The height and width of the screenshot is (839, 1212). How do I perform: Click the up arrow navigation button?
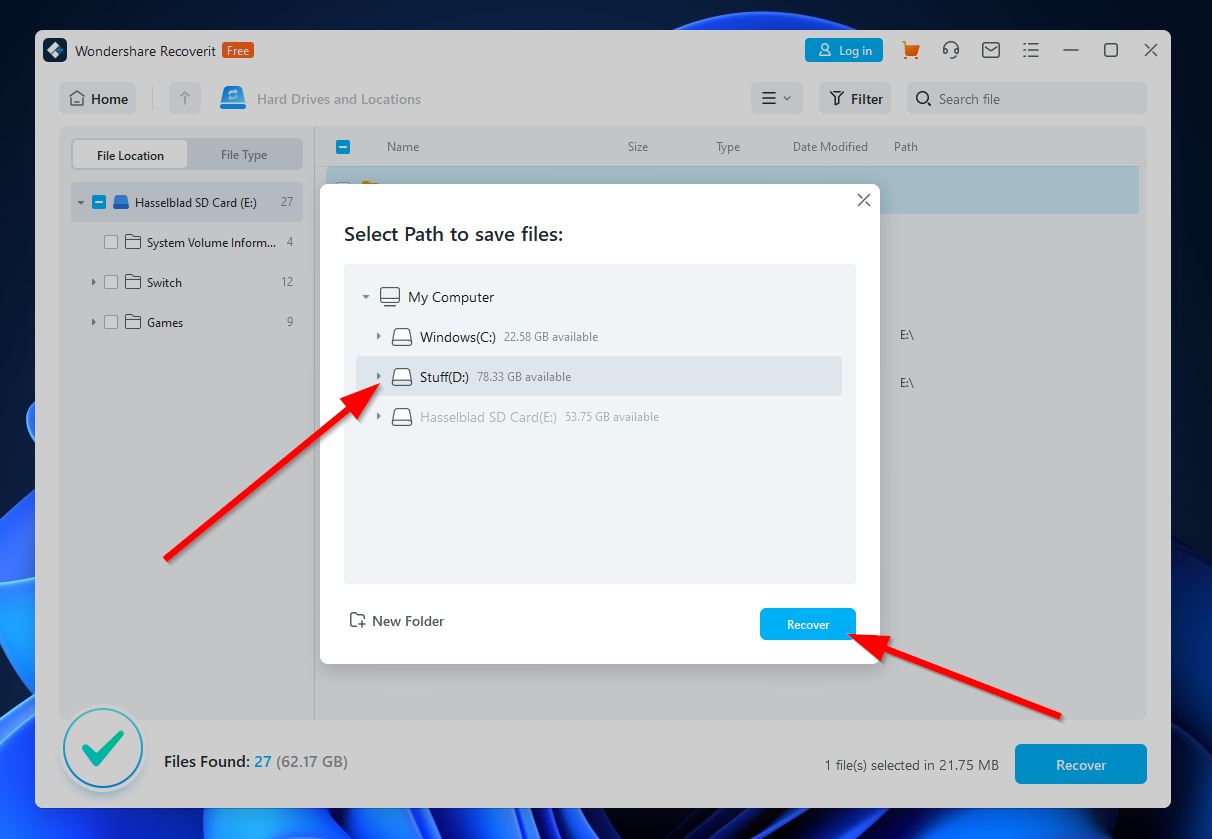coord(185,98)
